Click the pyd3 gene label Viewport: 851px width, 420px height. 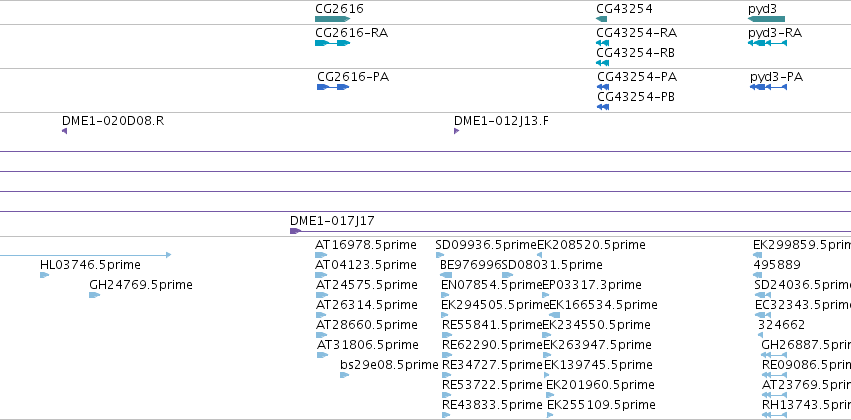point(762,9)
